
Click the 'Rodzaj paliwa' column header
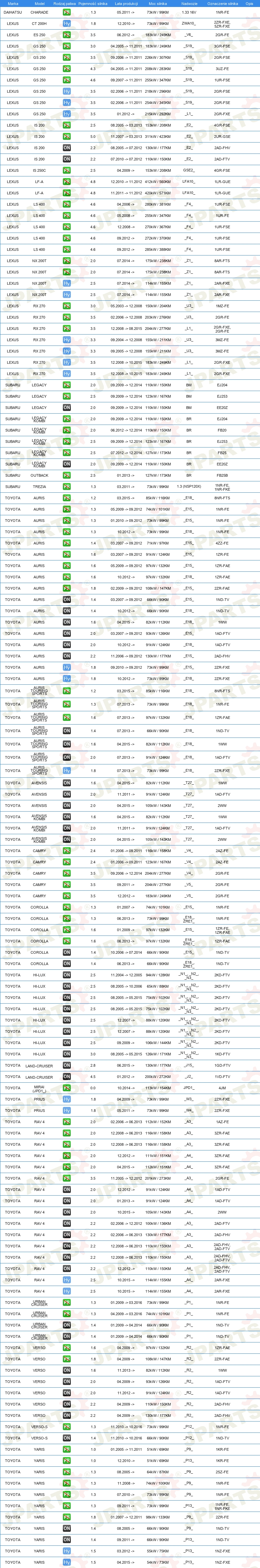click(x=65, y=4)
